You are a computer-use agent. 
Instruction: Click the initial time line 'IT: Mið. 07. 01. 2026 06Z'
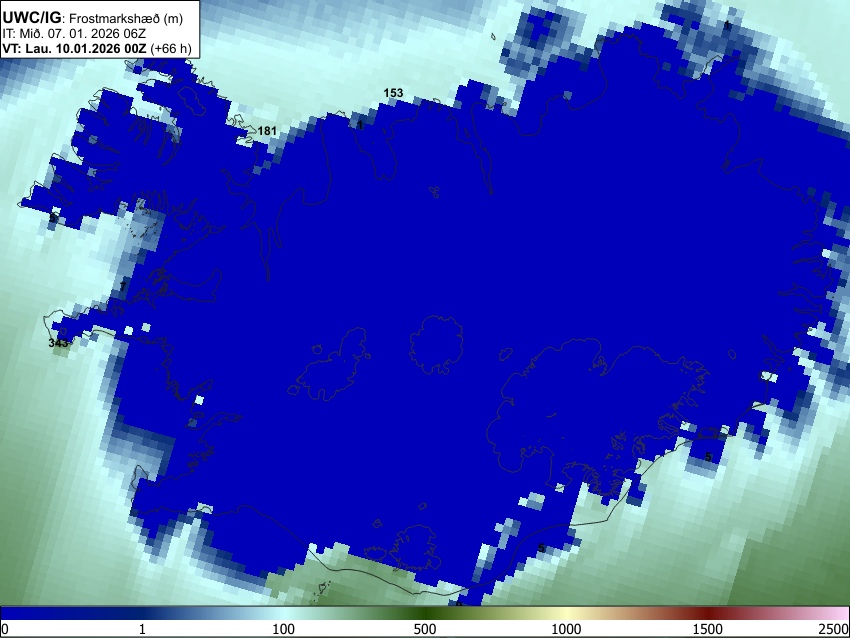click(74, 34)
